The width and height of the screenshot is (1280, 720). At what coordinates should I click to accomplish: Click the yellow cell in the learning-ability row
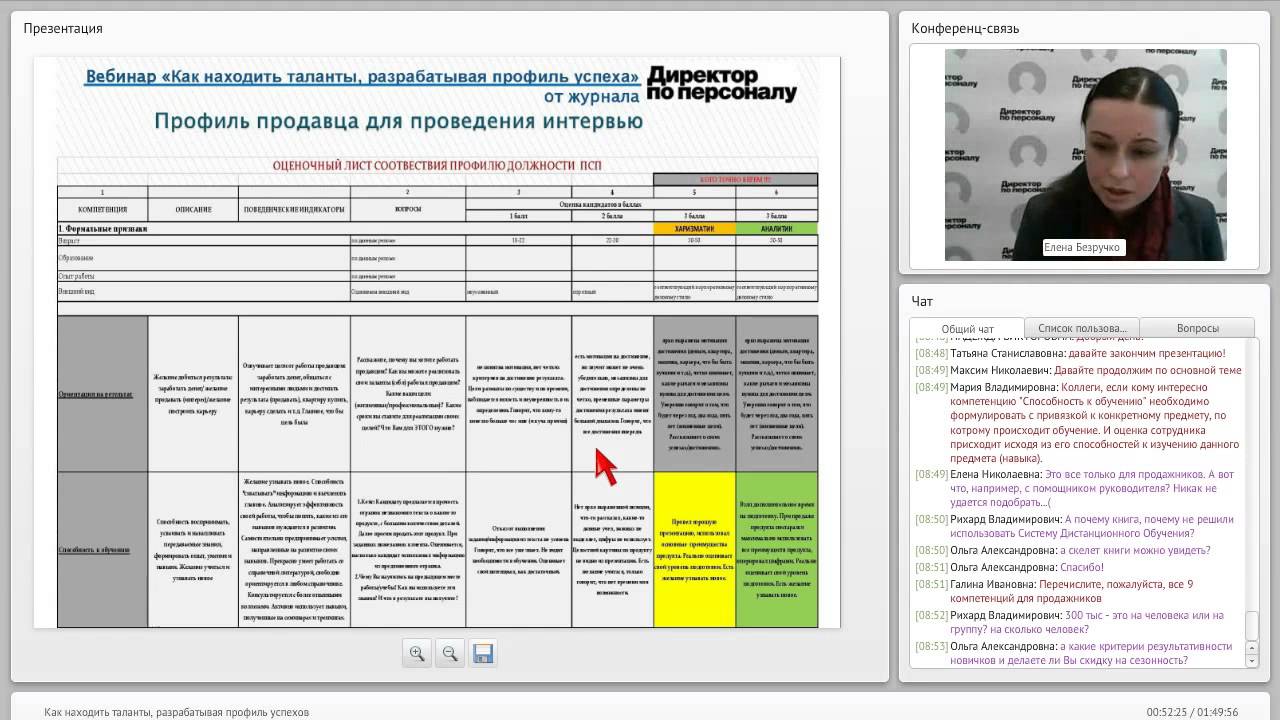tap(694, 550)
